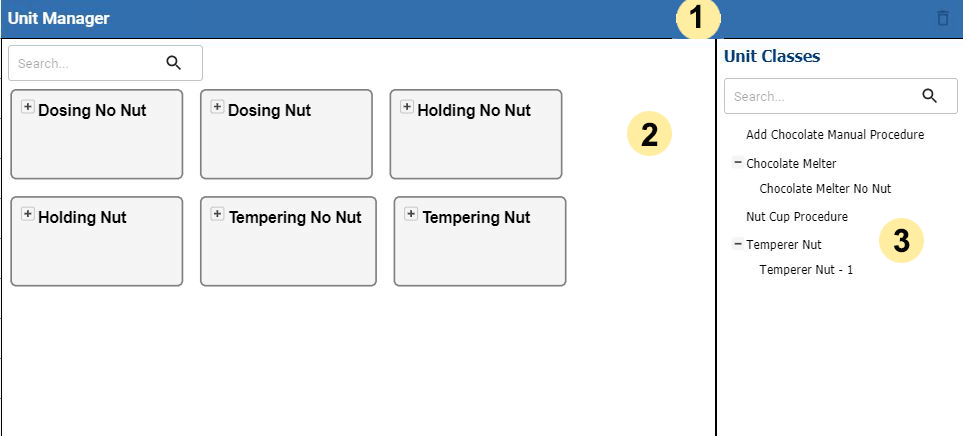Expand the Holding Nut unit card
The width and height of the screenshot is (963, 436).
[x=28, y=214]
